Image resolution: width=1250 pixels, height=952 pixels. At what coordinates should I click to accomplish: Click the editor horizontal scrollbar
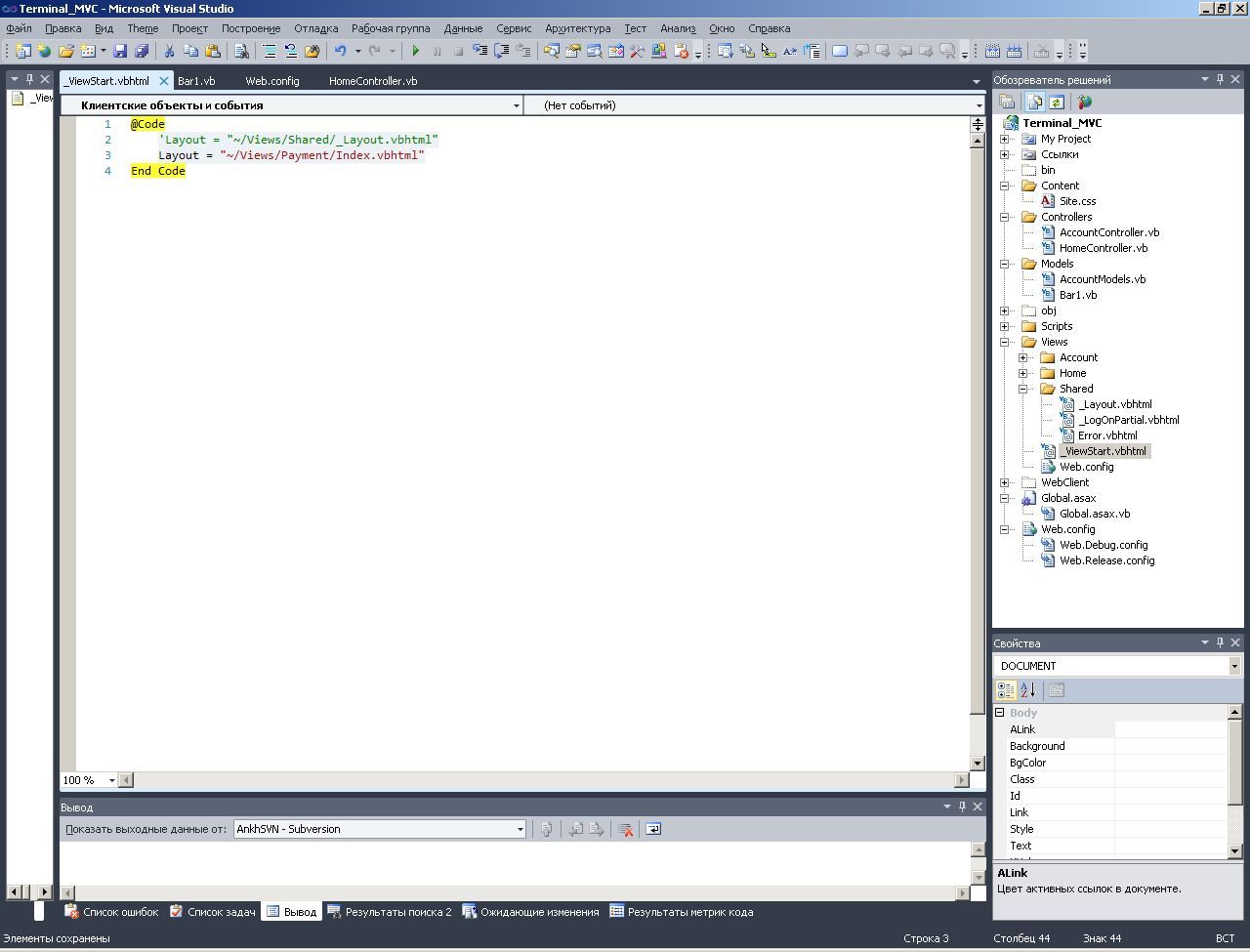[x=544, y=780]
